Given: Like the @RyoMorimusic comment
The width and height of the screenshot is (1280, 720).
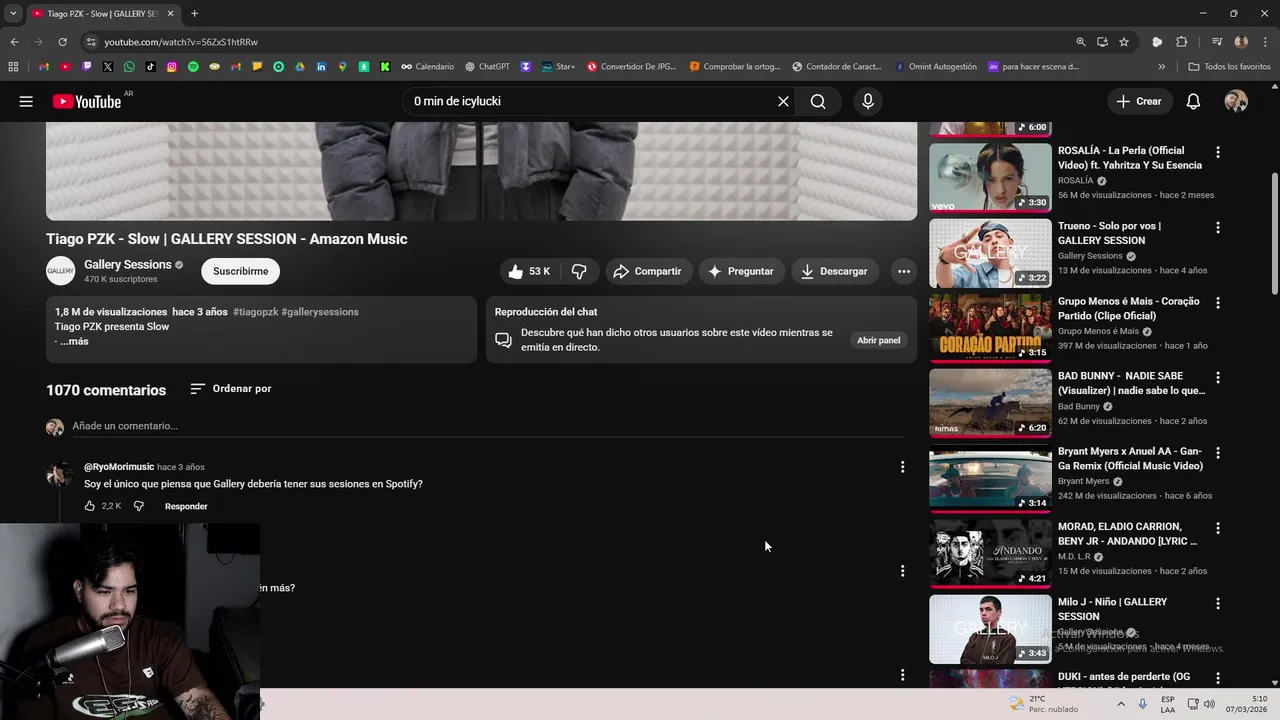Looking at the screenshot, I should (89, 506).
